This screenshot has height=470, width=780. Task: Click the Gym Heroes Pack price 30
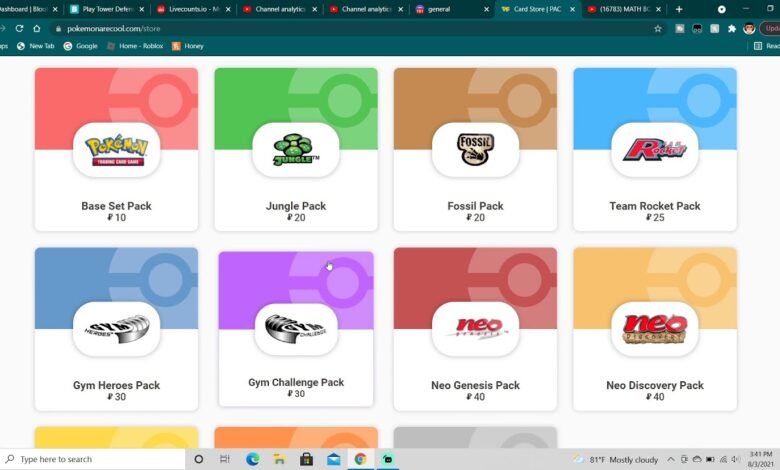[x=116, y=397]
